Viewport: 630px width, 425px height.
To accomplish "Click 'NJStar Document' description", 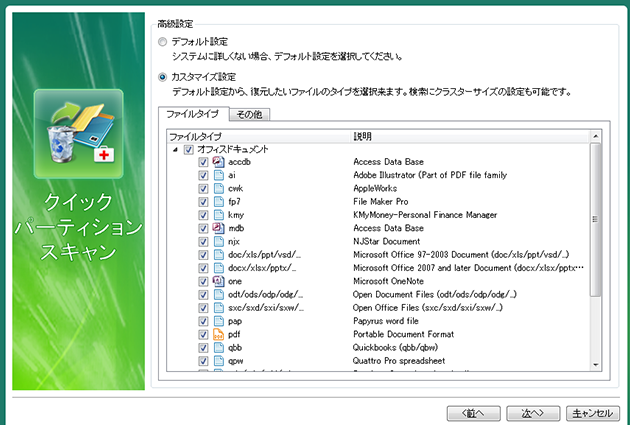I will [x=387, y=241].
